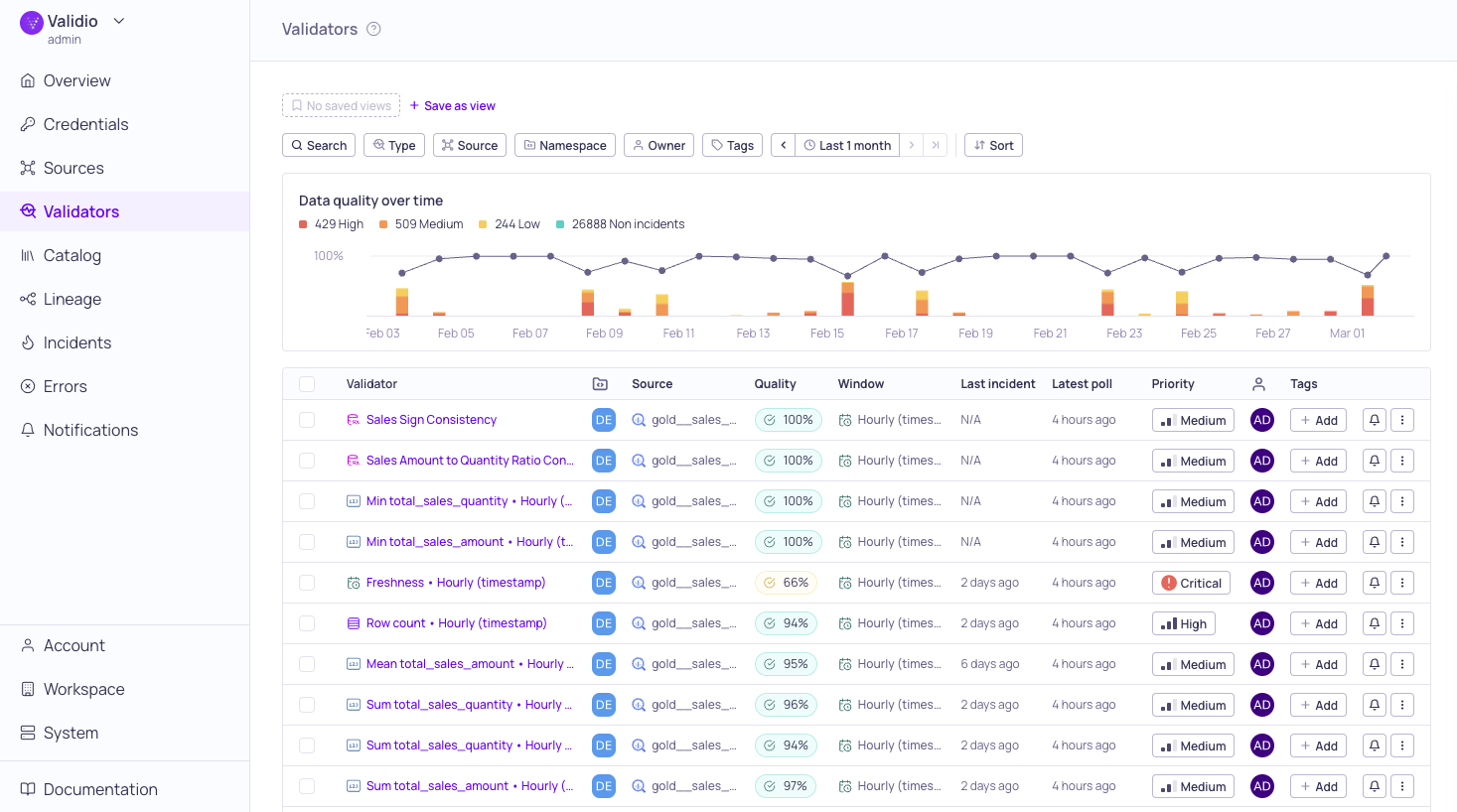Screen dimensions: 1457x812
Task: Open the Sort options
Action: click(993, 145)
